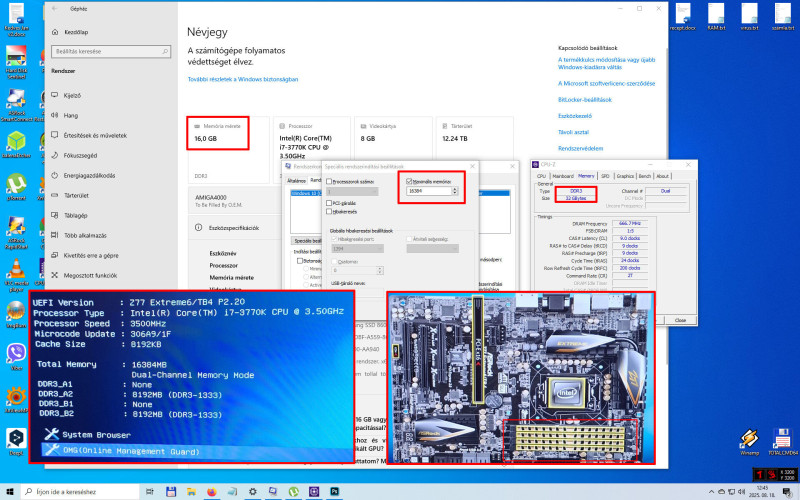Image resolution: width=800 pixels, height=500 pixels.
Task: Click the taskbar search box
Action: pos(81,492)
